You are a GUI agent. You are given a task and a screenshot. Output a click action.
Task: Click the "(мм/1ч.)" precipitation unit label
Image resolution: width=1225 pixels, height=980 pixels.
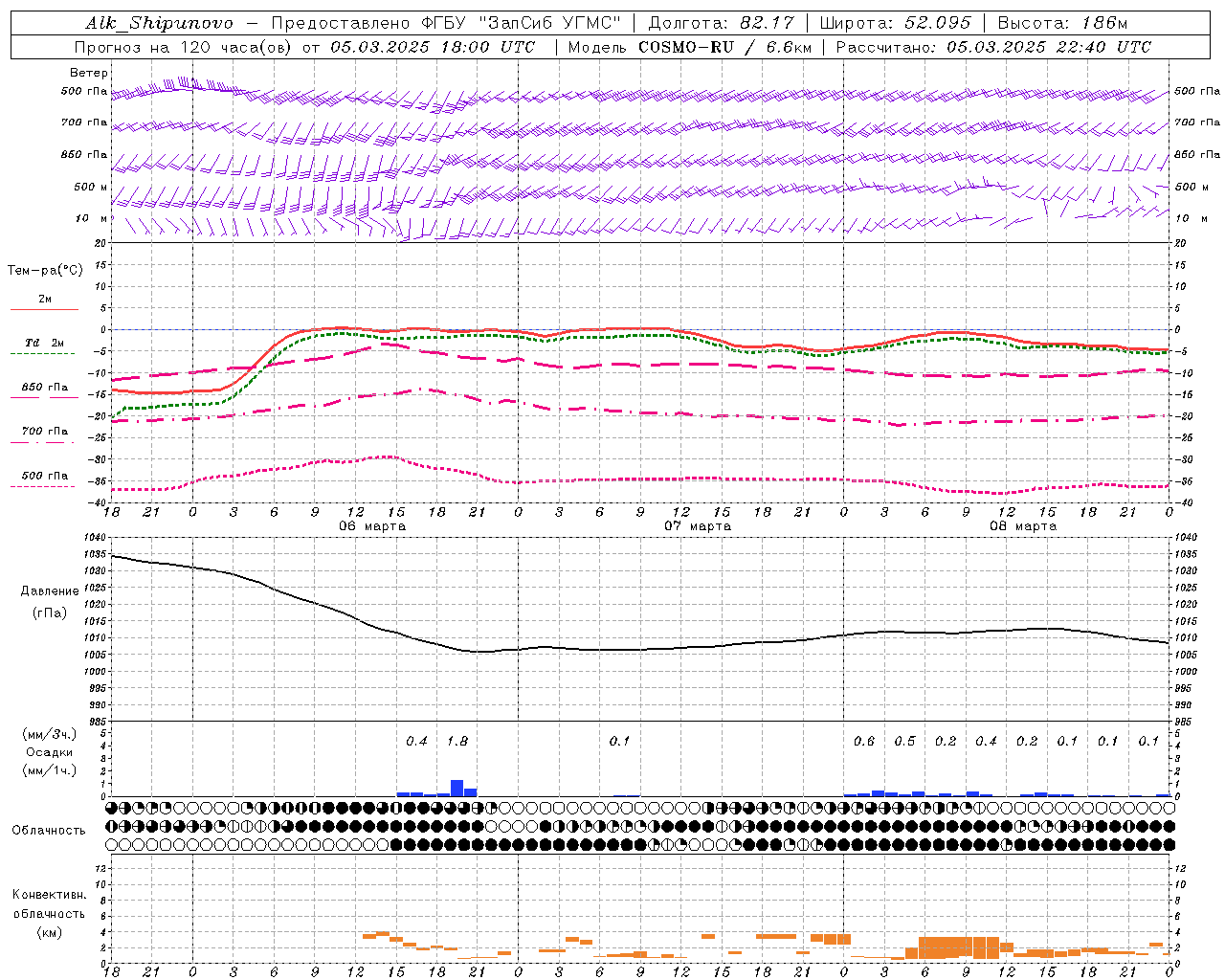50,769
